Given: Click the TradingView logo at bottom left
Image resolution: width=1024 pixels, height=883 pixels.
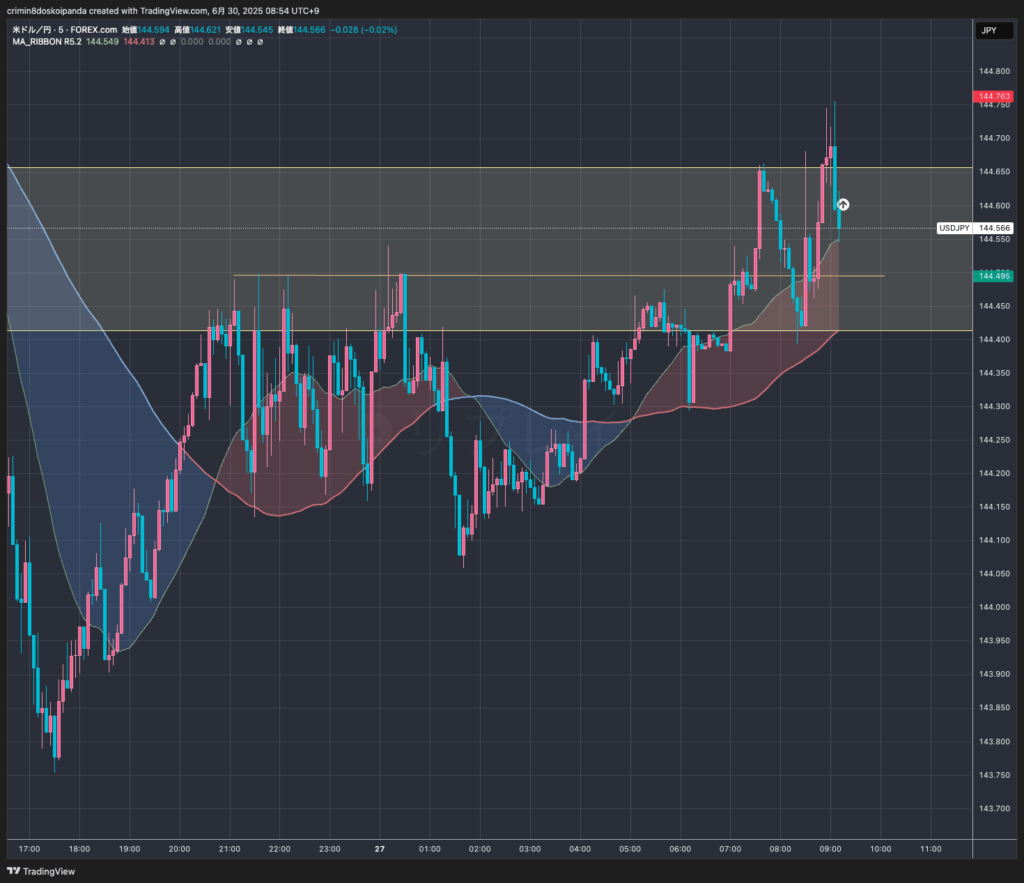Looking at the screenshot, I should (41, 871).
